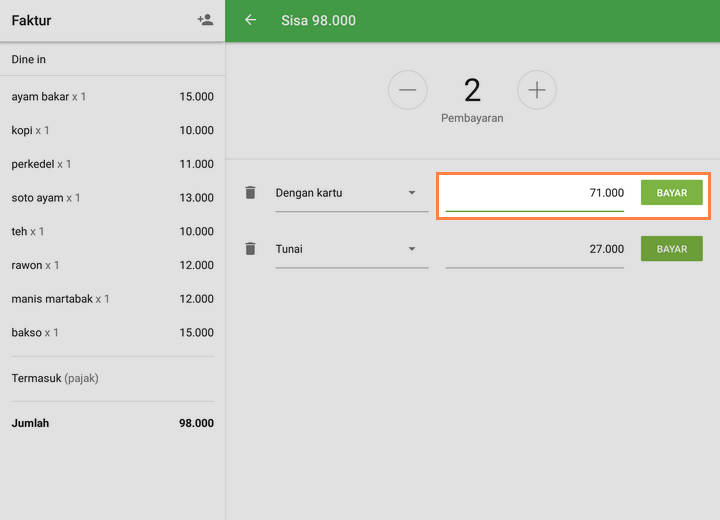
Task: Click the bakso invoice row
Action: tap(112, 333)
